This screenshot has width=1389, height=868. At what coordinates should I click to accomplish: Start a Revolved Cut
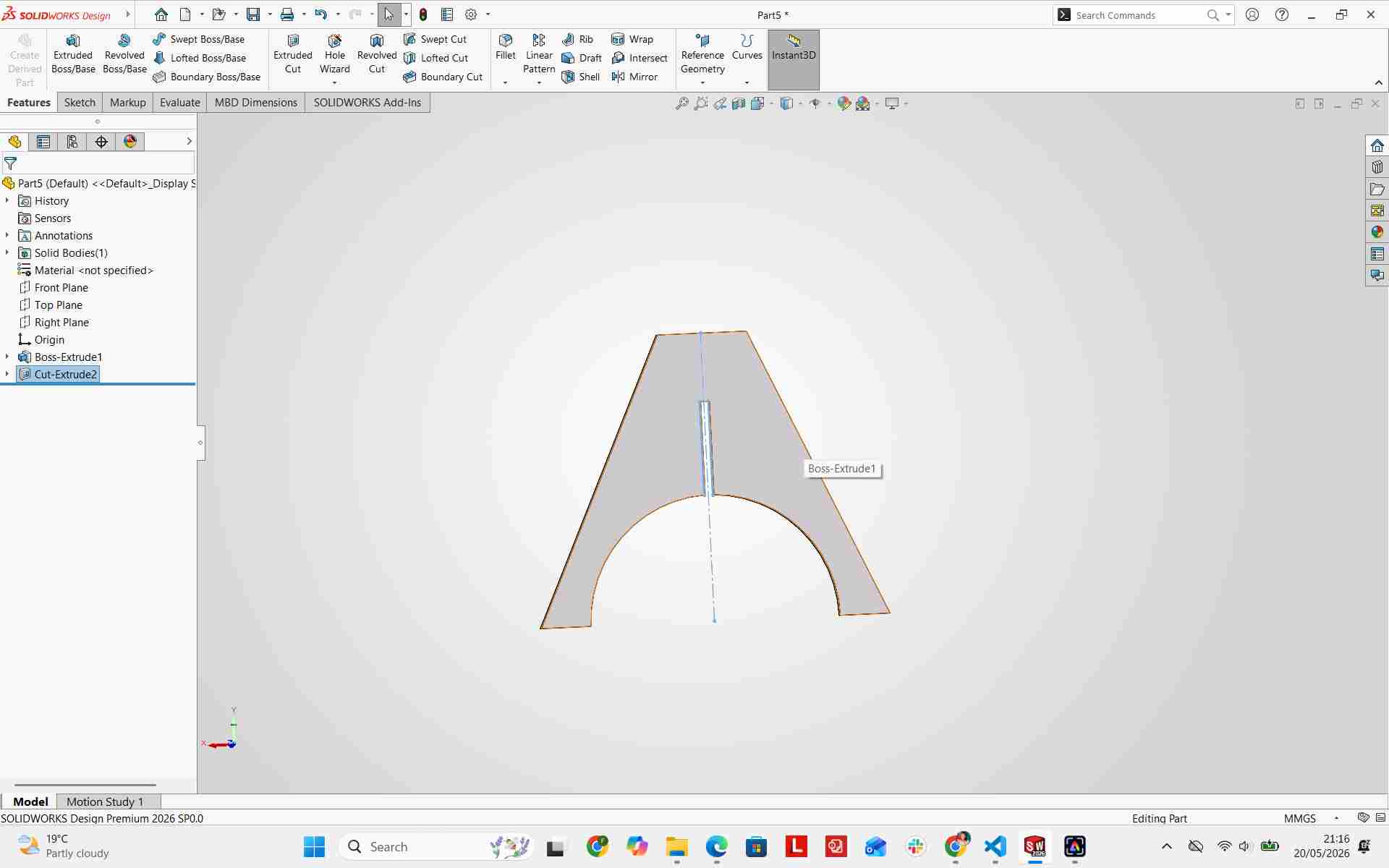377,54
